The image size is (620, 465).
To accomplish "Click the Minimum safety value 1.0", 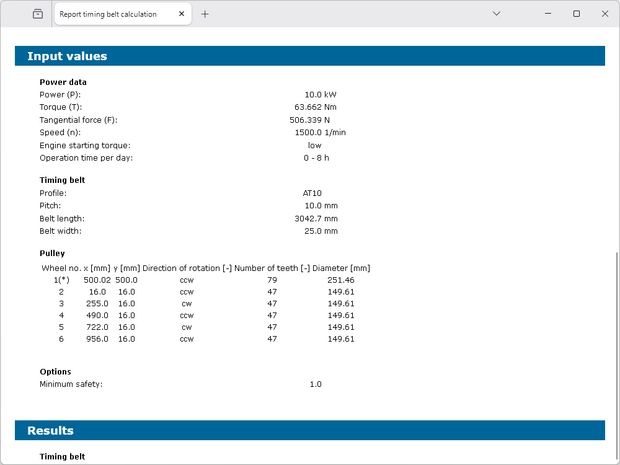I will pos(315,384).
